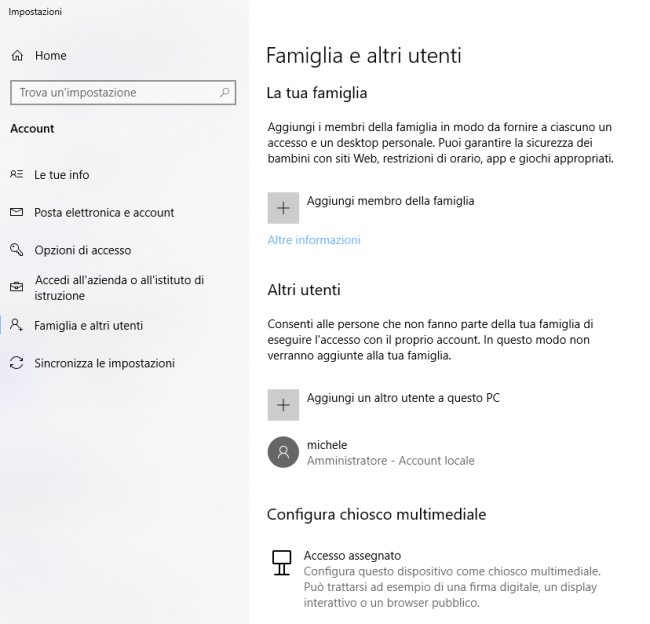Click michele's user avatar icon
The width and height of the screenshot is (650, 624).
283,452
